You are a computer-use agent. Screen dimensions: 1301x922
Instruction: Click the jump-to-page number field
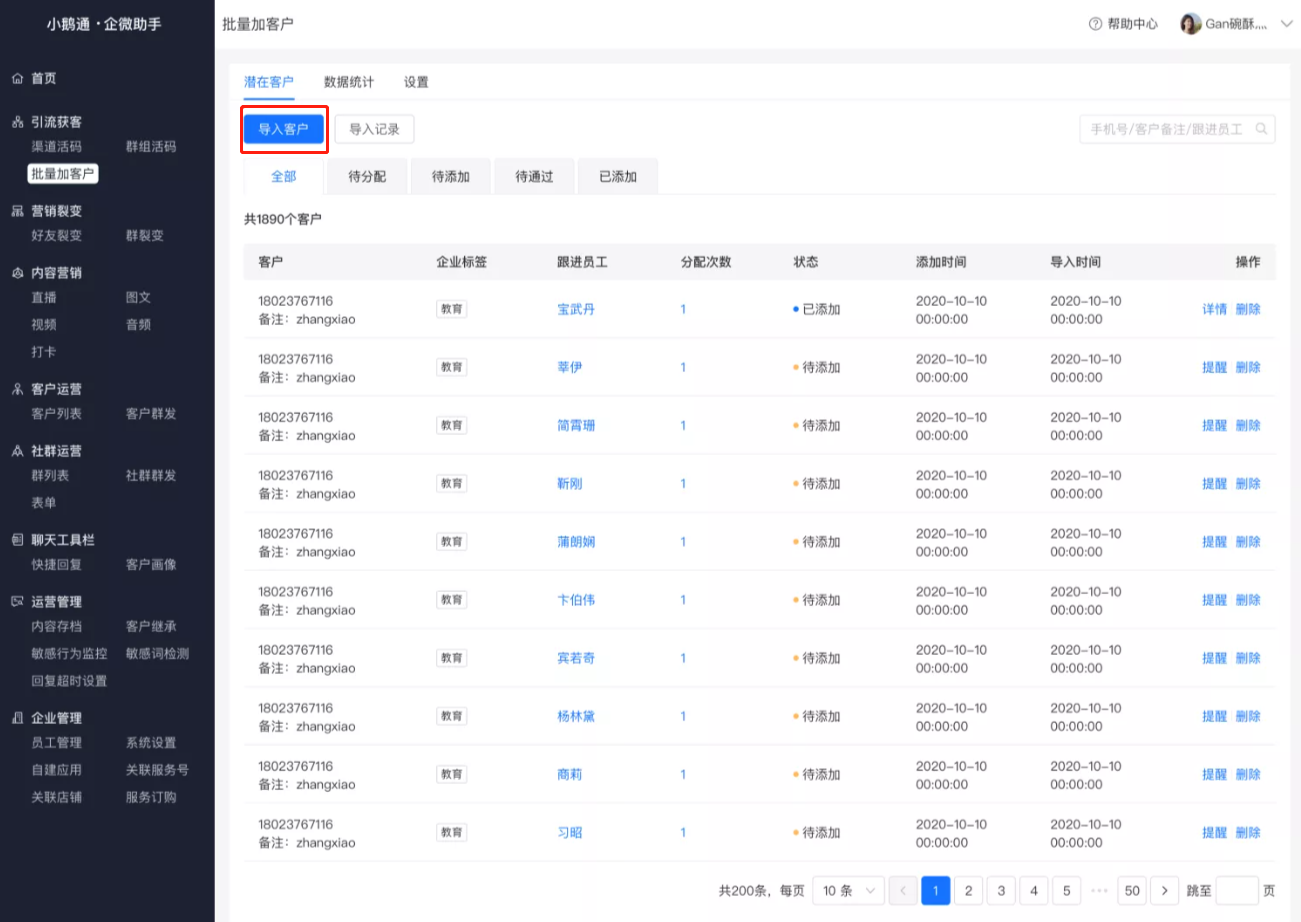click(x=1238, y=890)
